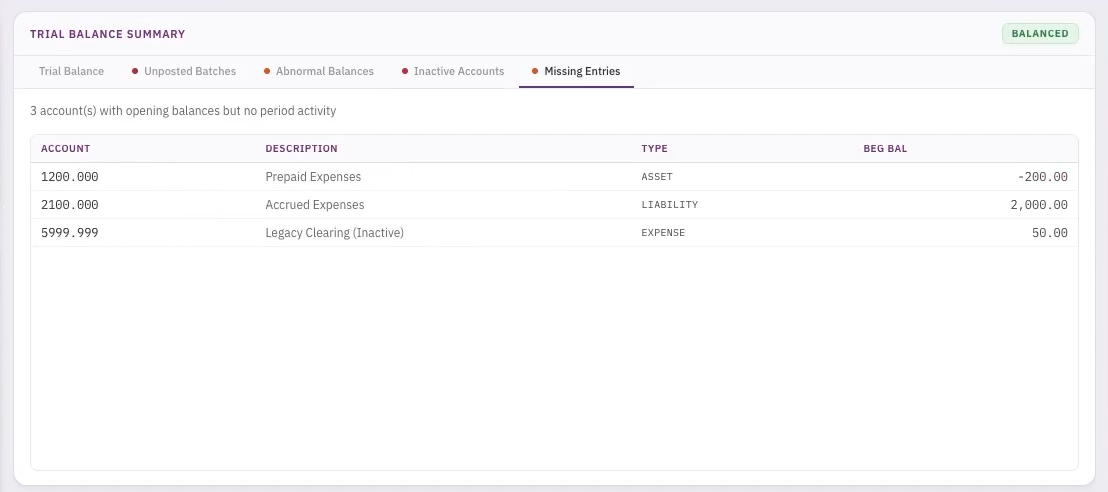Viewport: 1108px width, 492px height.
Task: Click the orange dot beside Missing Entries
Action: pyautogui.click(x=535, y=71)
